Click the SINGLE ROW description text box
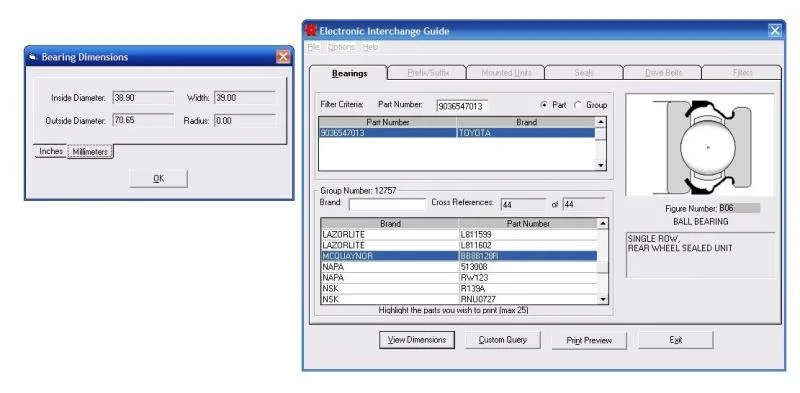 pyautogui.click(x=700, y=255)
